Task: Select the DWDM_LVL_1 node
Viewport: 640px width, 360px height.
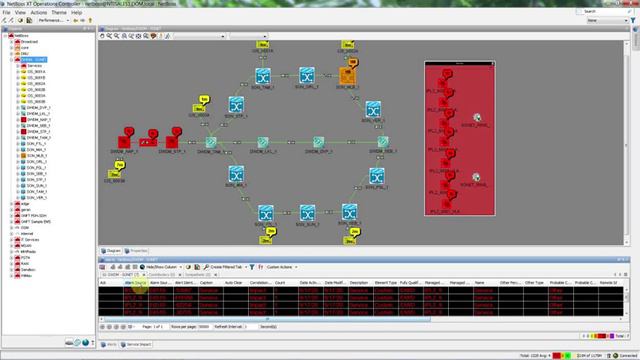Action: pyautogui.click(x=263, y=142)
